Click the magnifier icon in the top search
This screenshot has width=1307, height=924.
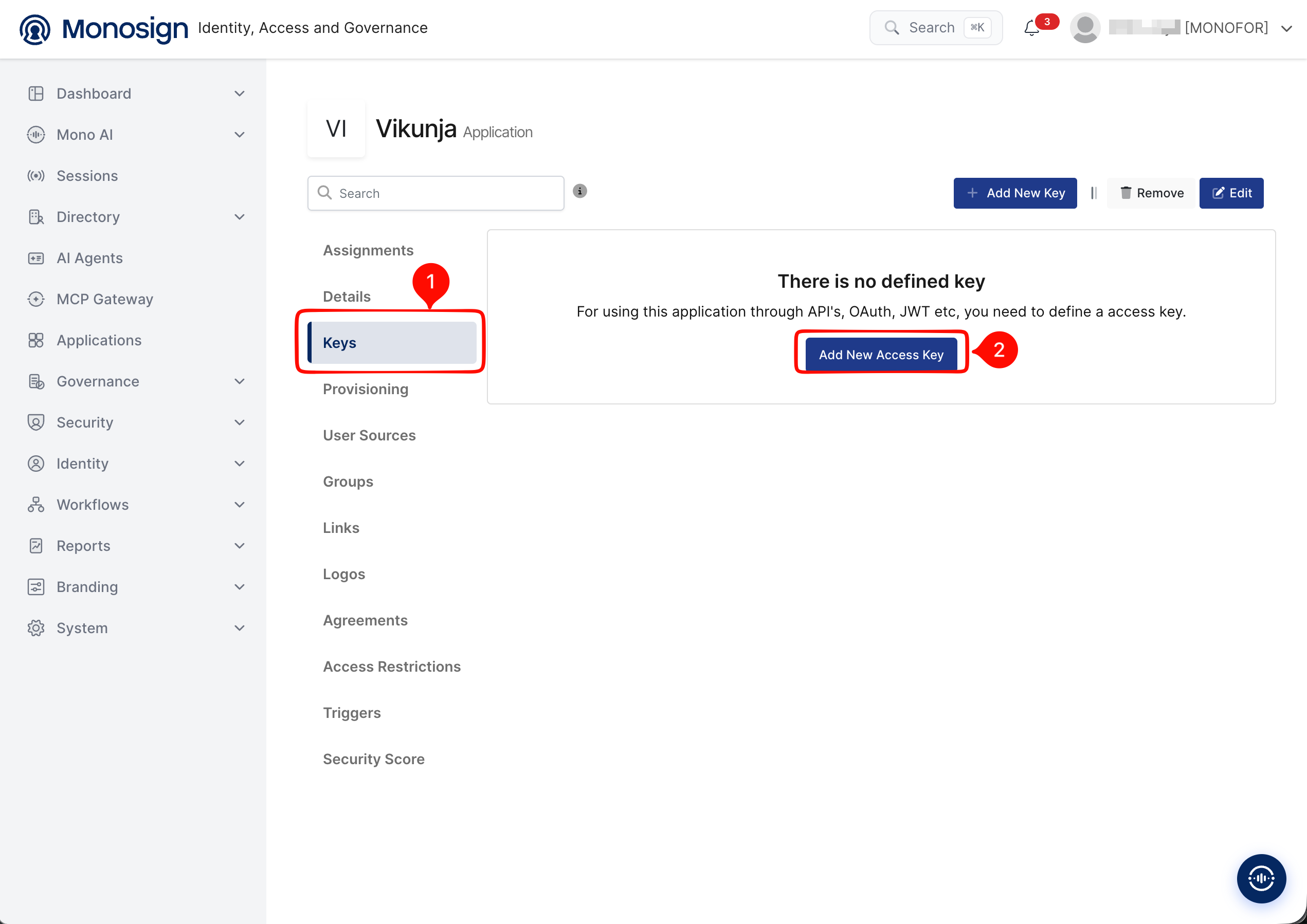(x=892, y=28)
